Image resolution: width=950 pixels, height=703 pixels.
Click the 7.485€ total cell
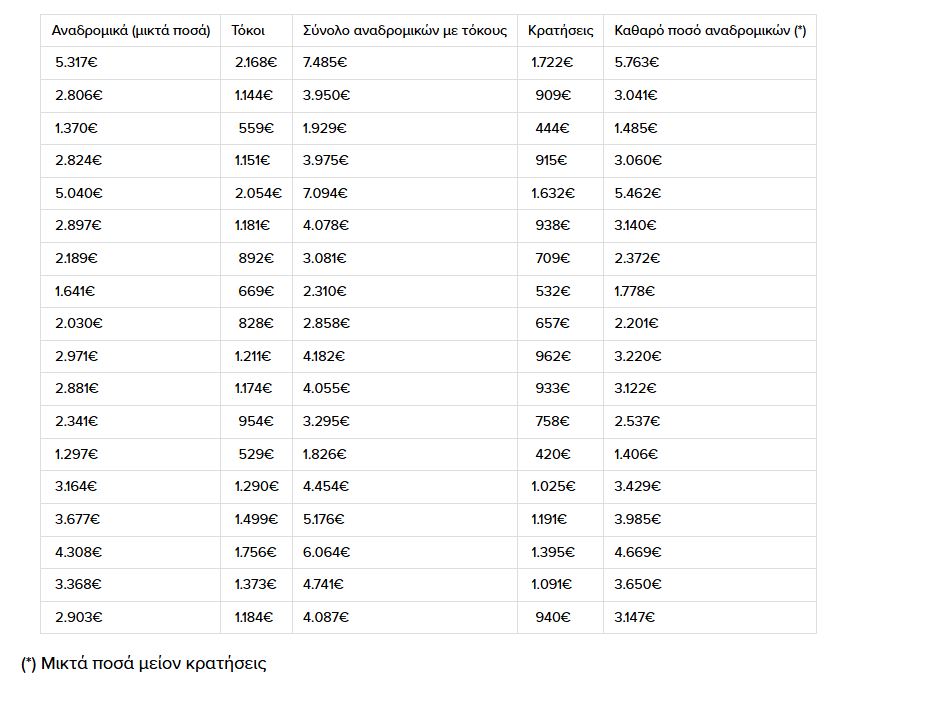[x=325, y=63]
